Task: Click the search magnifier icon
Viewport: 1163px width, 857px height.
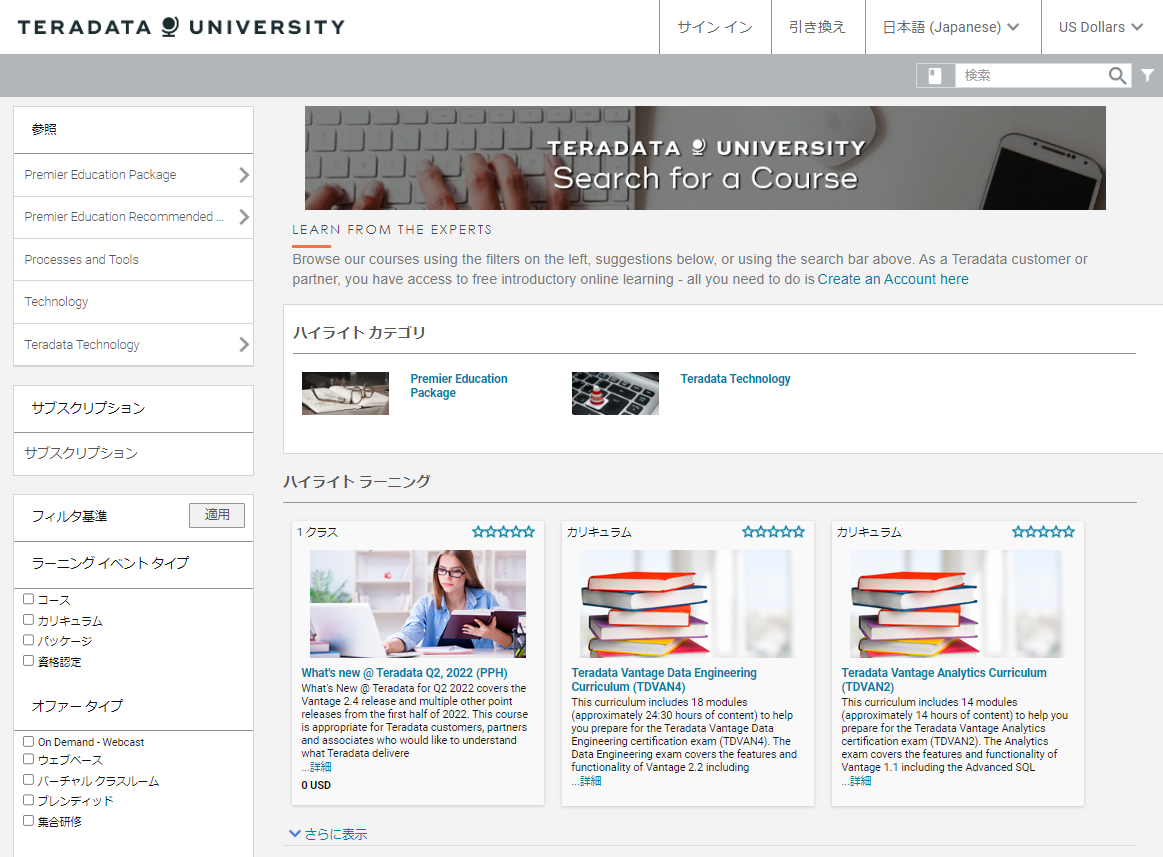Action: tap(1117, 75)
